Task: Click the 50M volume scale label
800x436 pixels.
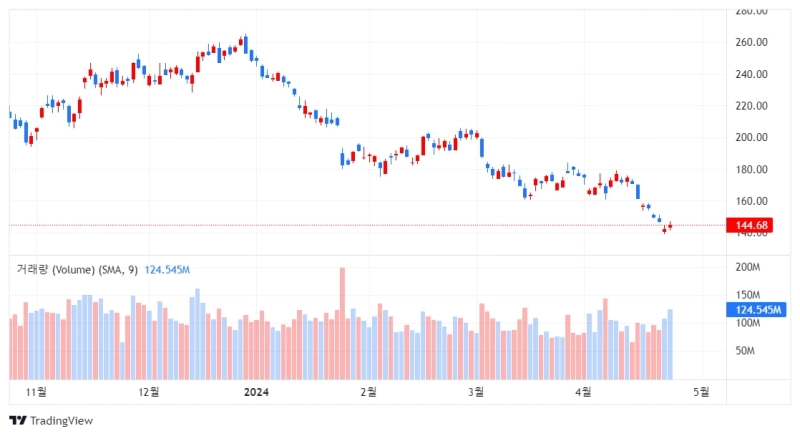Action: coord(745,352)
